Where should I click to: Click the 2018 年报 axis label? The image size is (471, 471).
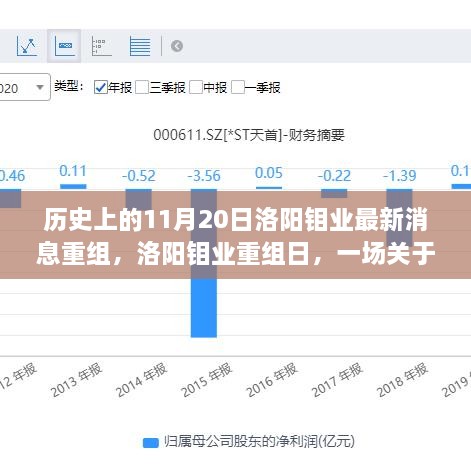click(x=402, y=380)
